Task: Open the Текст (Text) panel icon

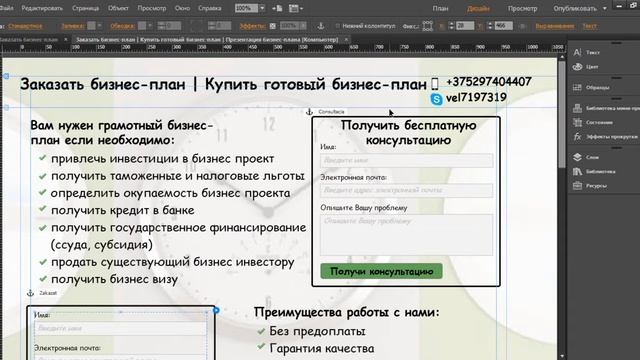Action: tap(577, 52)
